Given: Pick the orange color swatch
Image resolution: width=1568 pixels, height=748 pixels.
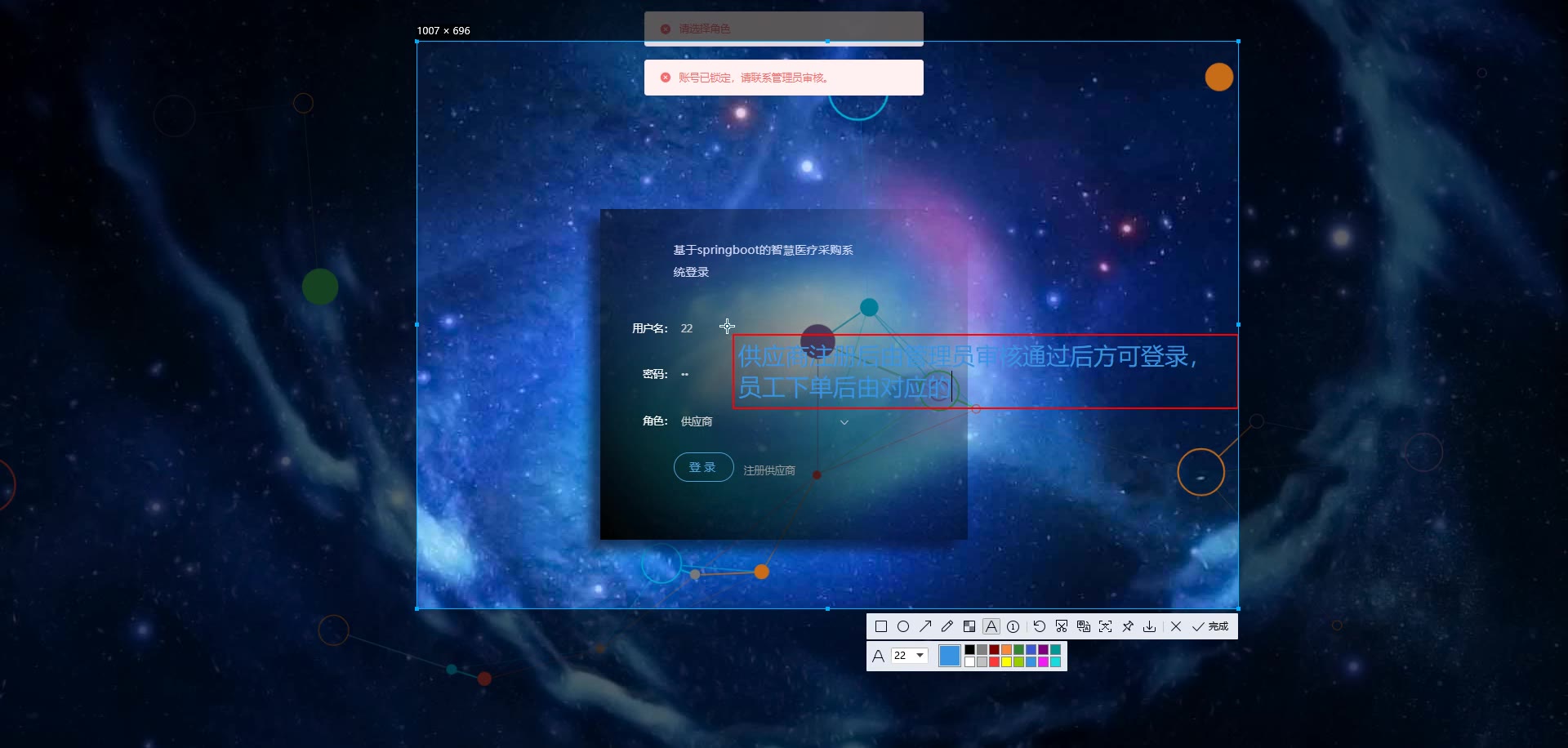Looking at the screenshot, I should [x=1007, y=650].
